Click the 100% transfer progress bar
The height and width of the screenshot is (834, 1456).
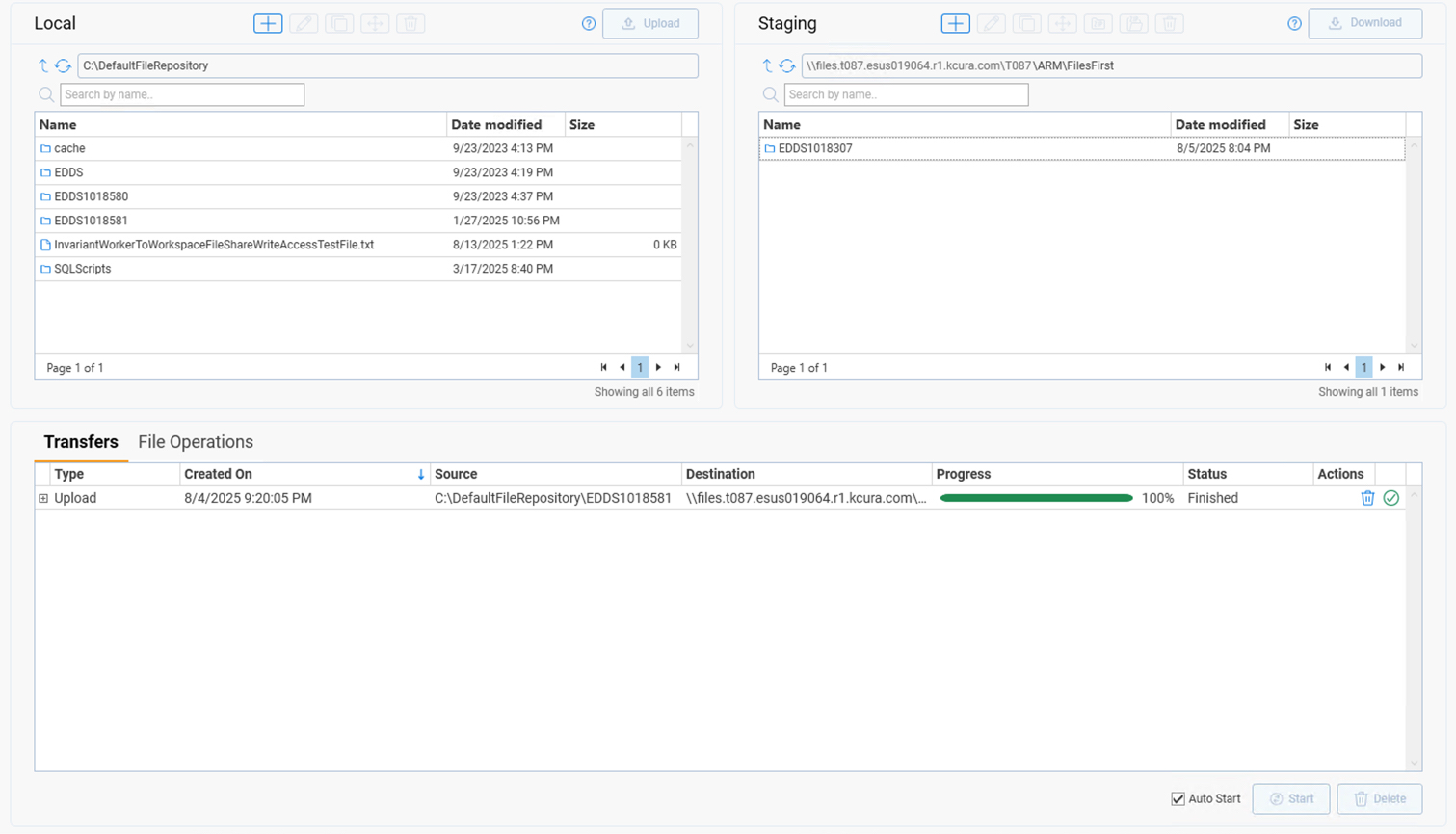pos(1036,498)
